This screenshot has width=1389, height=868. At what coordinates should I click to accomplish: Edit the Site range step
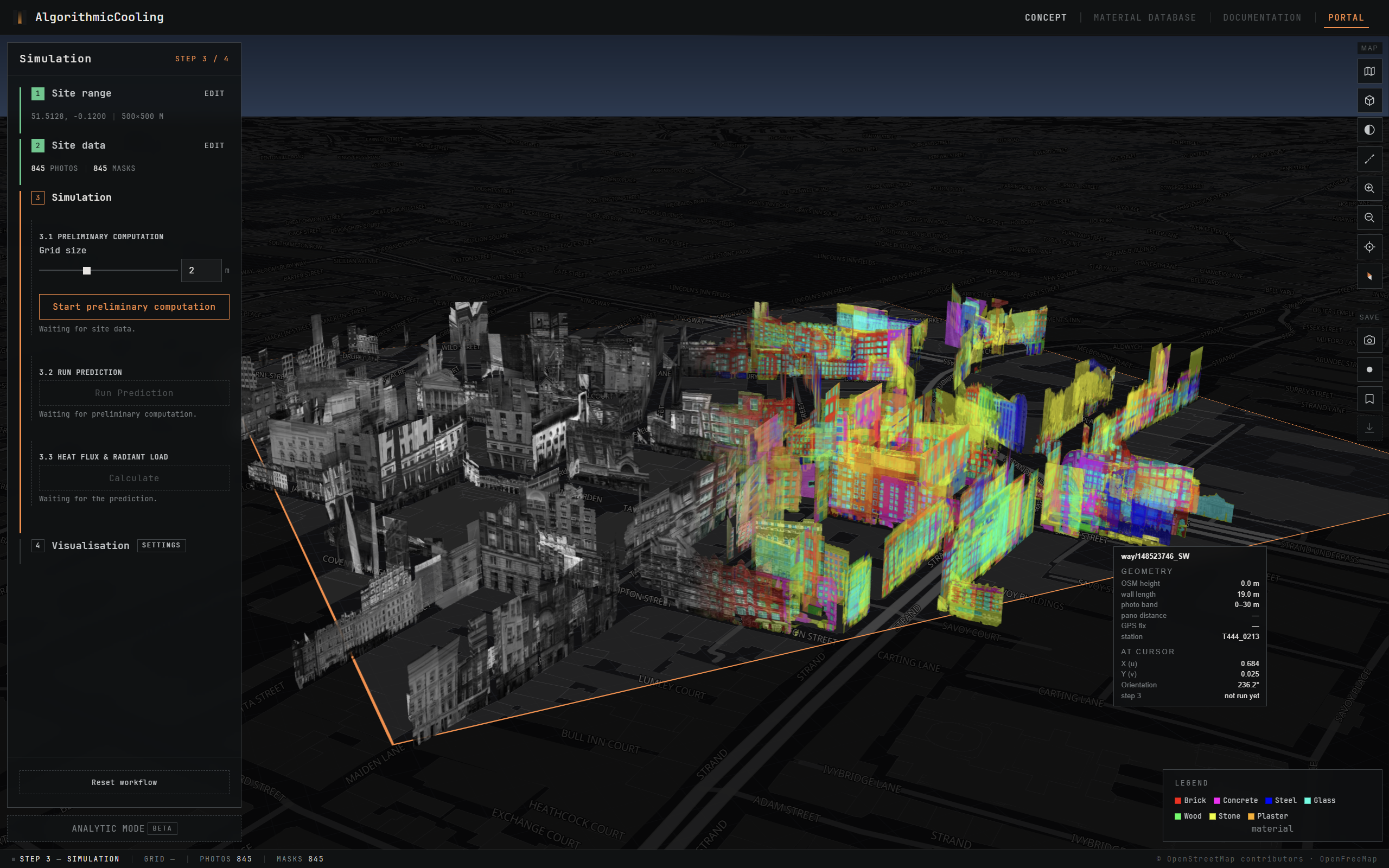coord(214,93)
